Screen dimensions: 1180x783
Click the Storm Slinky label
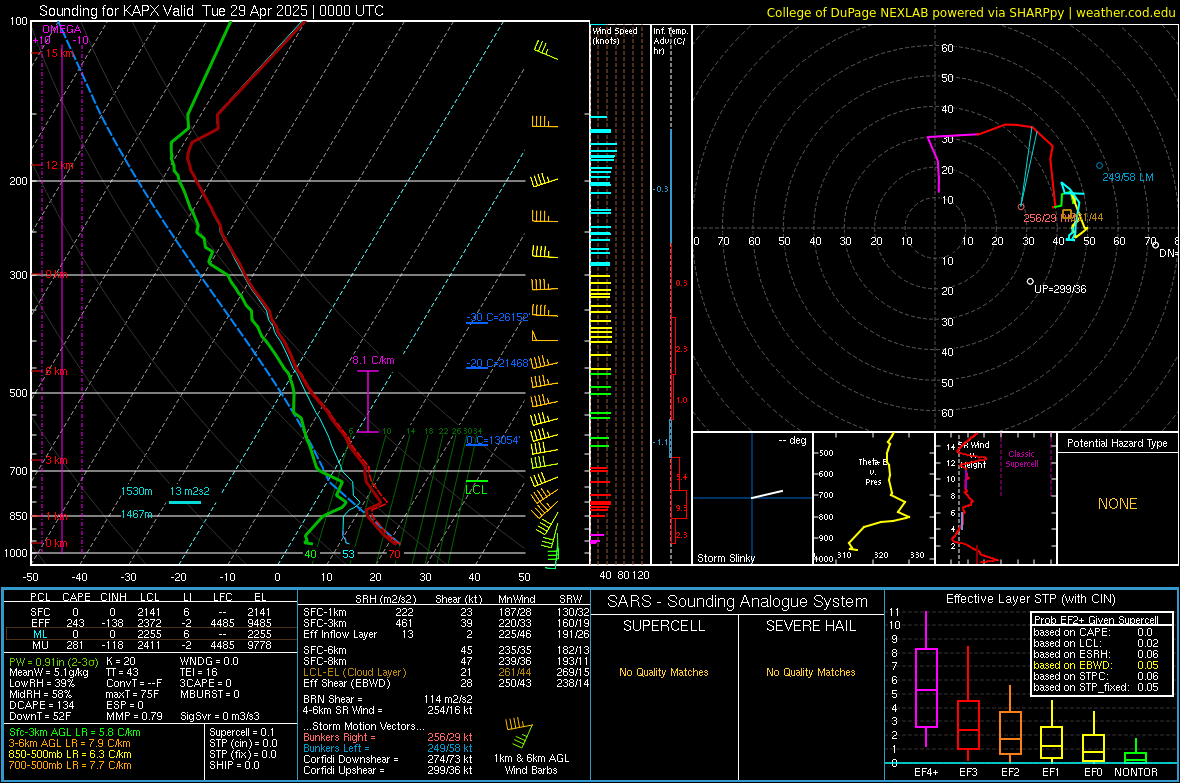click(x=725, y=558)
